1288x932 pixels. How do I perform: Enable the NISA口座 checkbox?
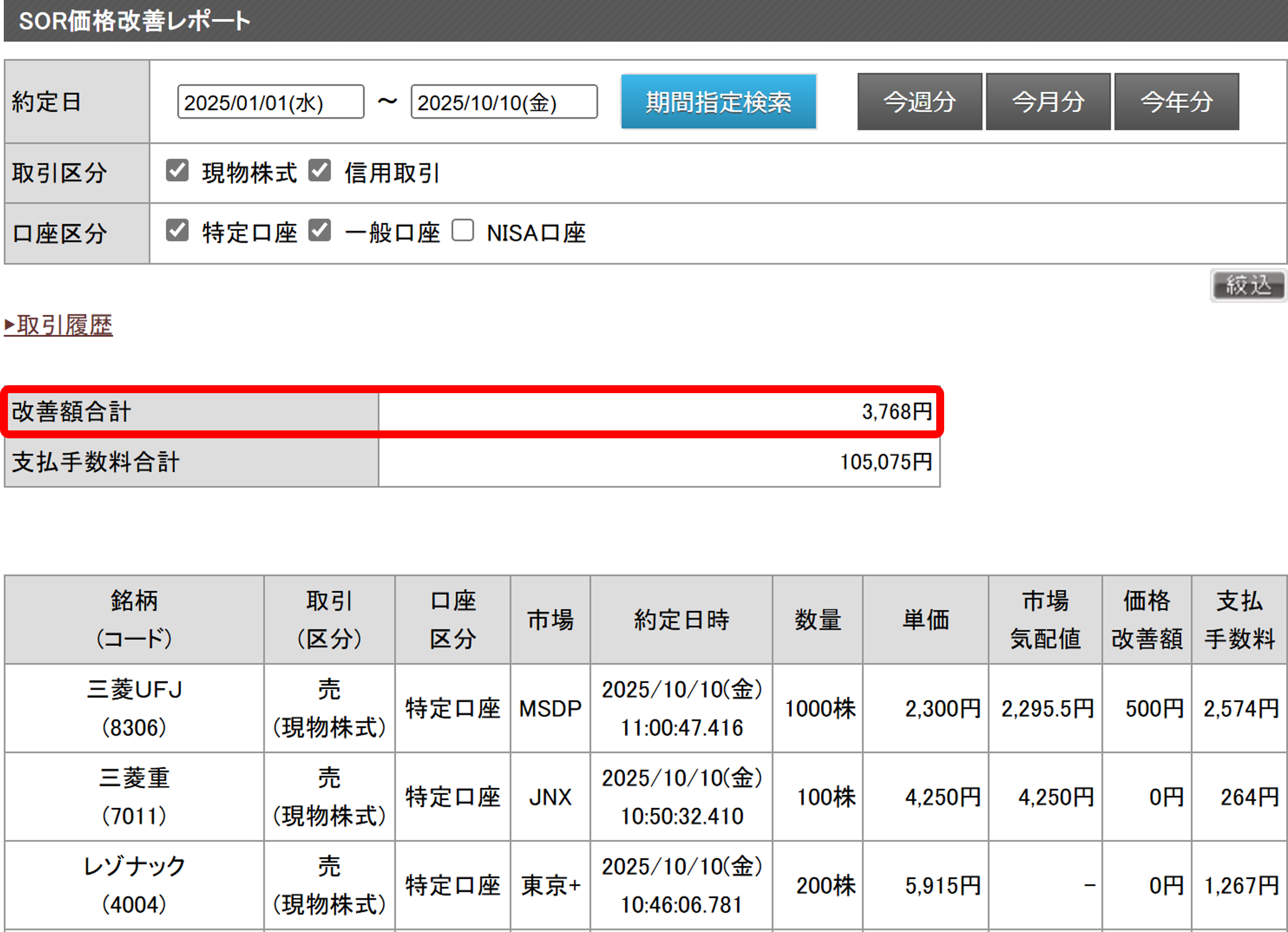tap(463, 230)
